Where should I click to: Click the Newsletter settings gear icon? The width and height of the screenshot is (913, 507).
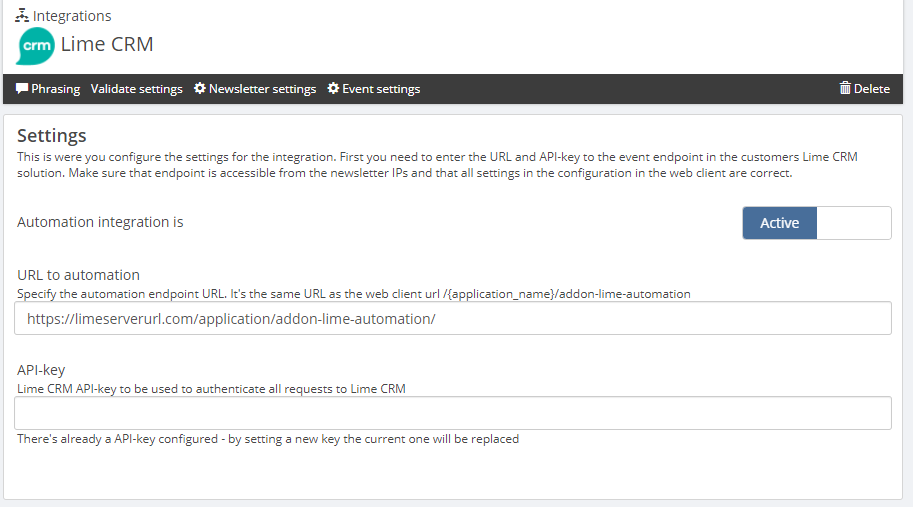[x=200, y=88]
